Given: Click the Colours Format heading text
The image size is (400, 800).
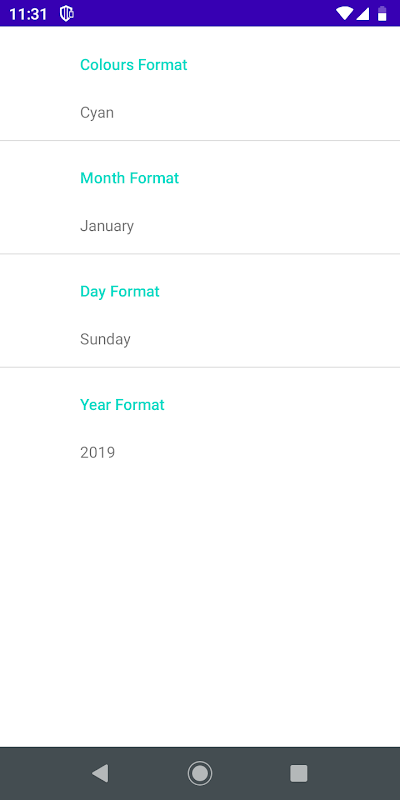Looking at the screenshot, I should [x=134, y=65].
